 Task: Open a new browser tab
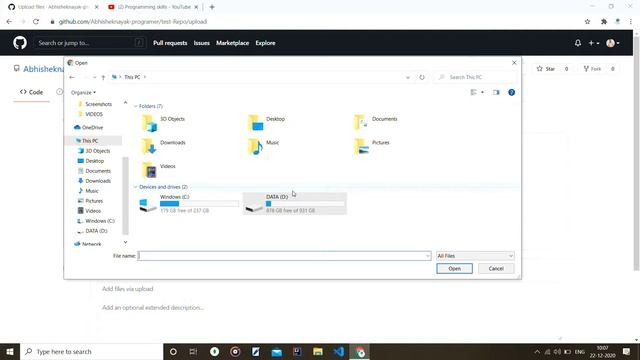212,7
